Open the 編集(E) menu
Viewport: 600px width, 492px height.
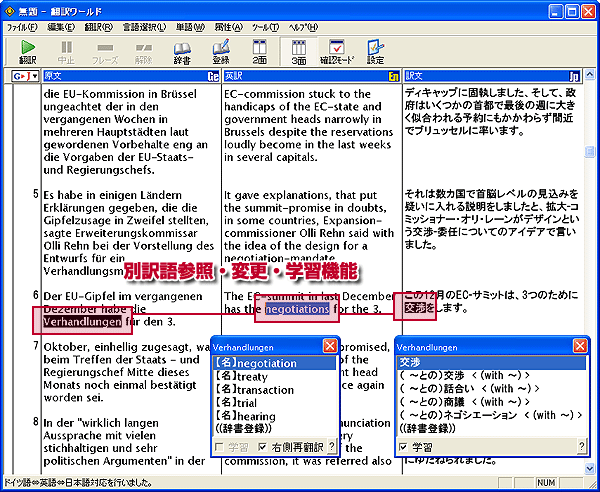[x=61, y=27]
